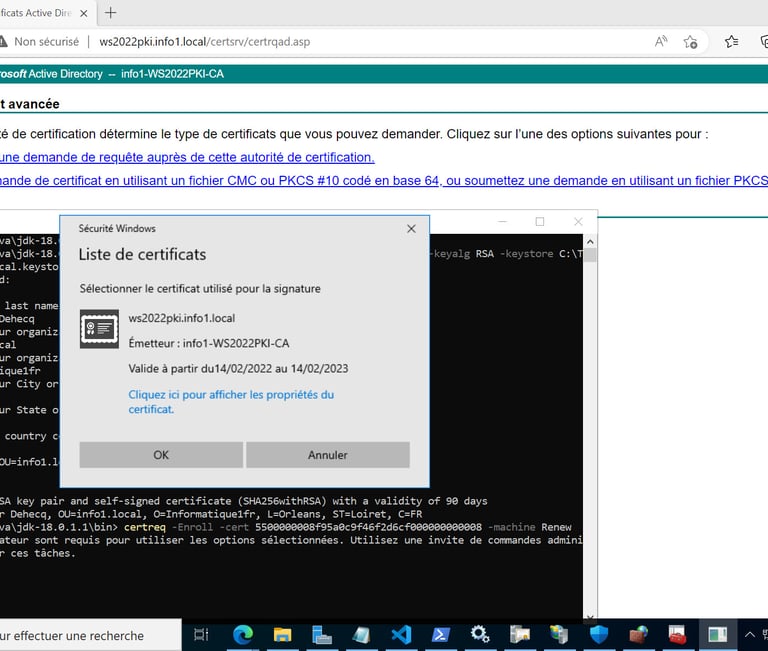Open File Explorer from the taskbar
768x651 pixels.
coord(282,635)
